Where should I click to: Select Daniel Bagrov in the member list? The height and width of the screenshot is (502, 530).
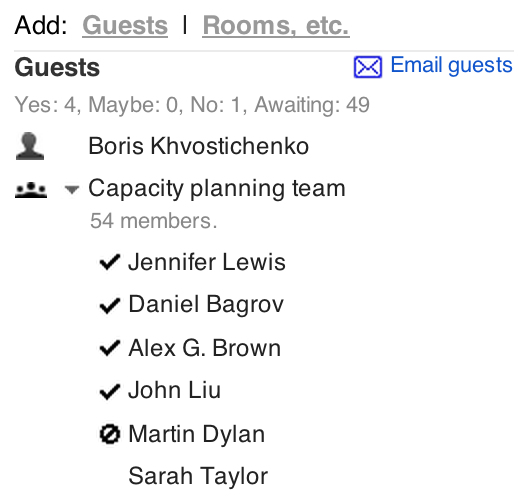[x=206, y=305]
